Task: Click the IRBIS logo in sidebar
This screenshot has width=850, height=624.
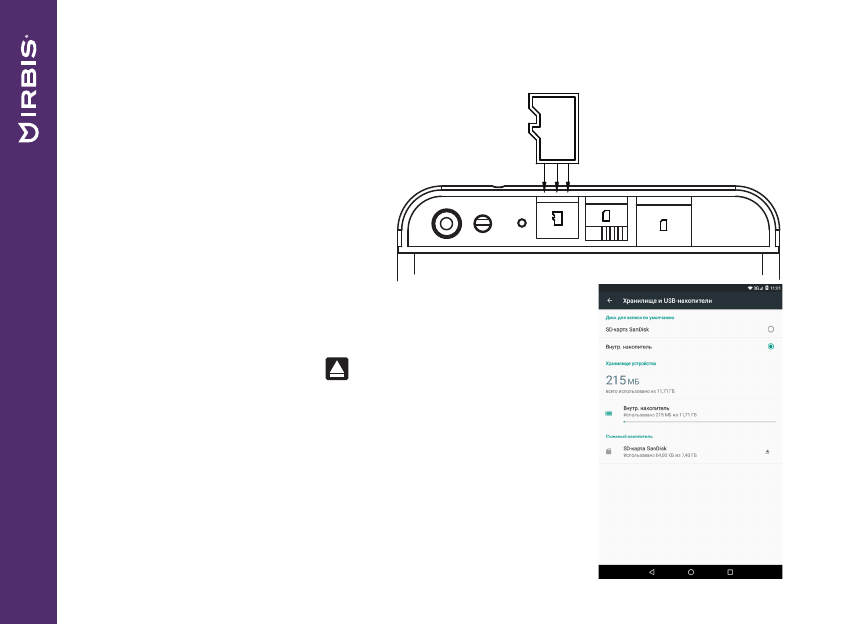Action: [x=29, y=91]
